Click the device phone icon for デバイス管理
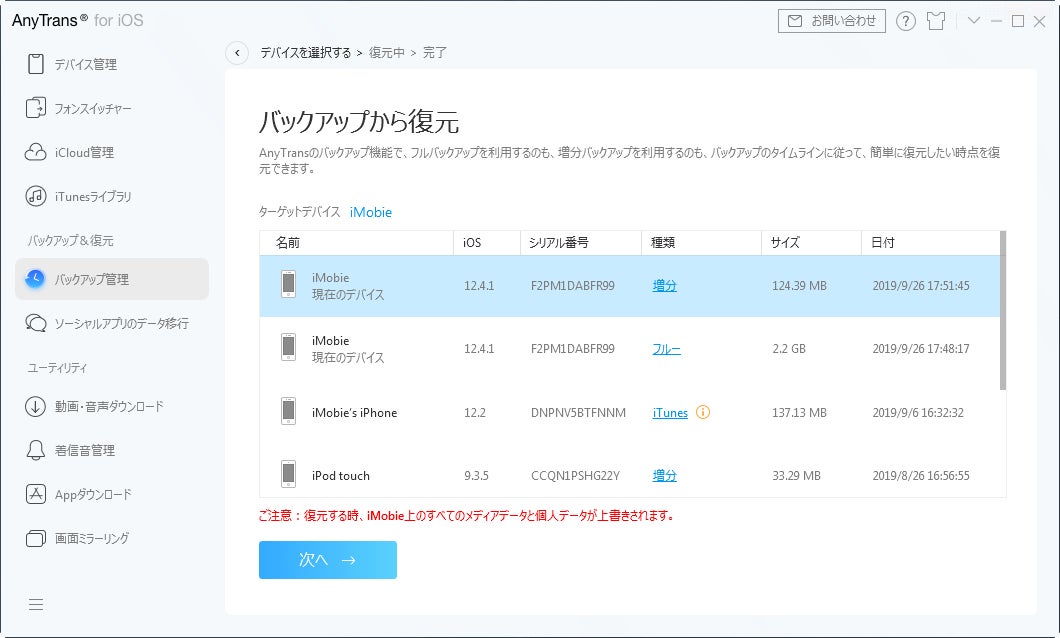 (x=36, y=64)
